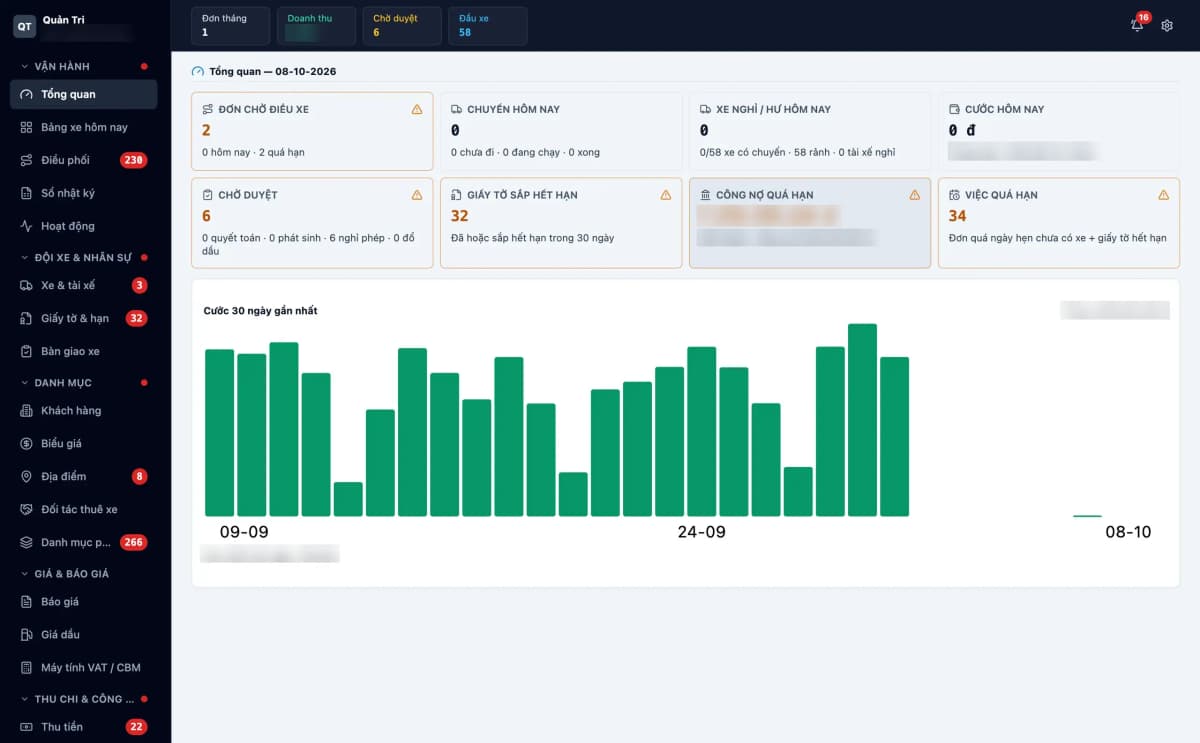This screenshot has width=1200, height=743.
Task: Open the ĐƠN CHỜ ĐIỀU XE card
Action: (x=312, y=131)
